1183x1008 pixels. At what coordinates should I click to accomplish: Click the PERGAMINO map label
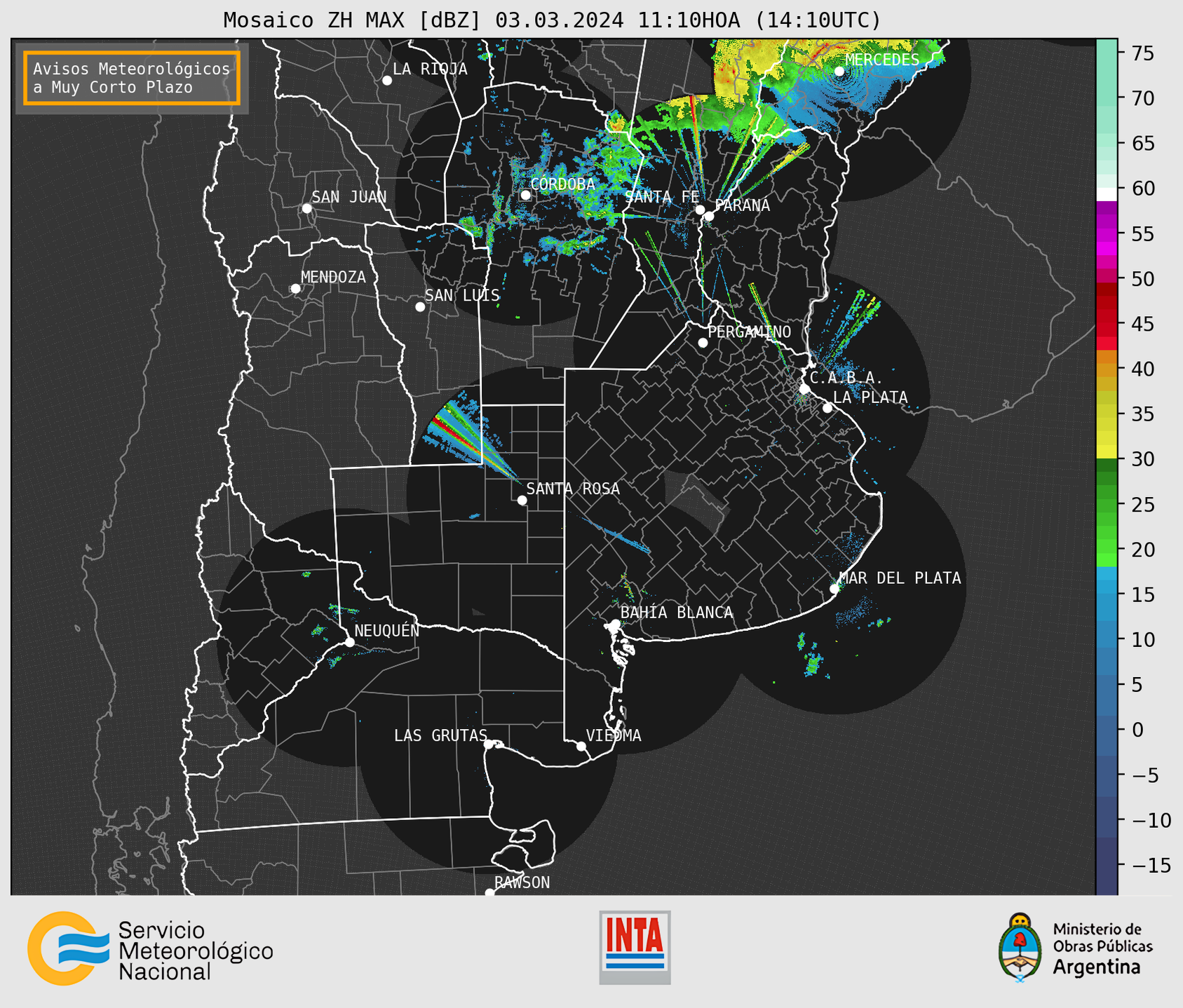pyautogui.click(x=750, y=332)
